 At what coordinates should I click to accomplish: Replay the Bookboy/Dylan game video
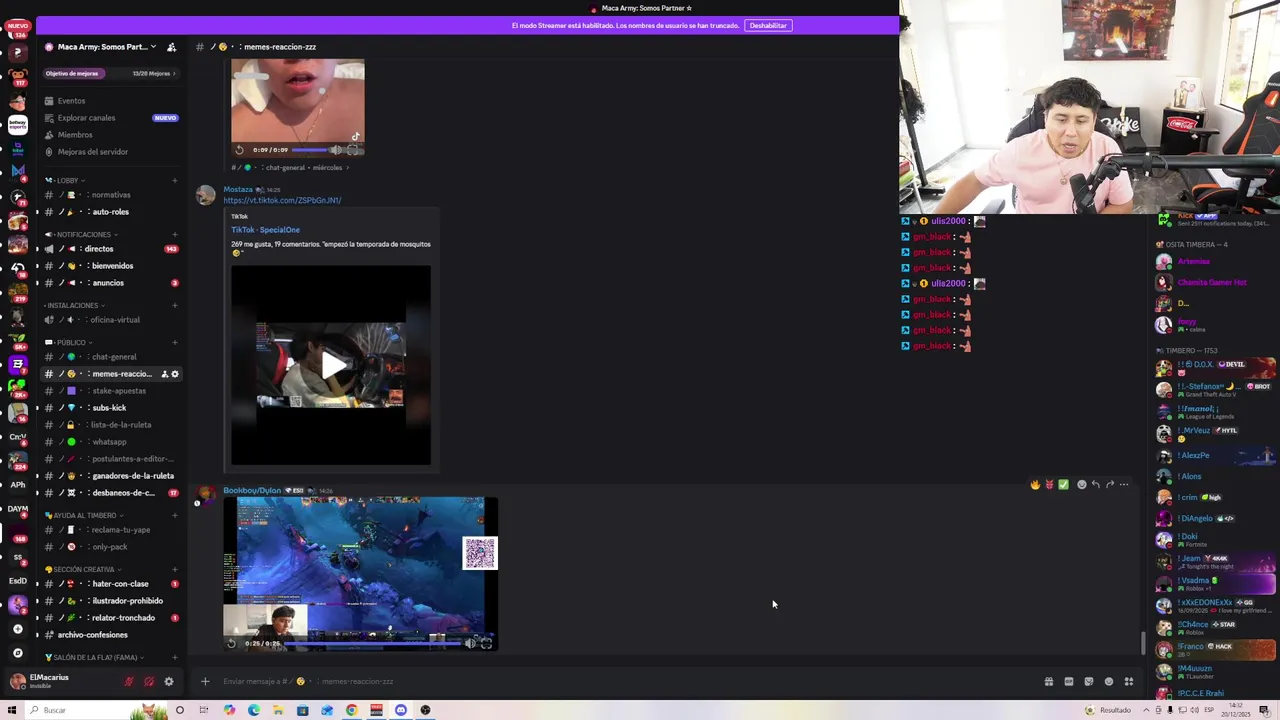coord(232,643)
